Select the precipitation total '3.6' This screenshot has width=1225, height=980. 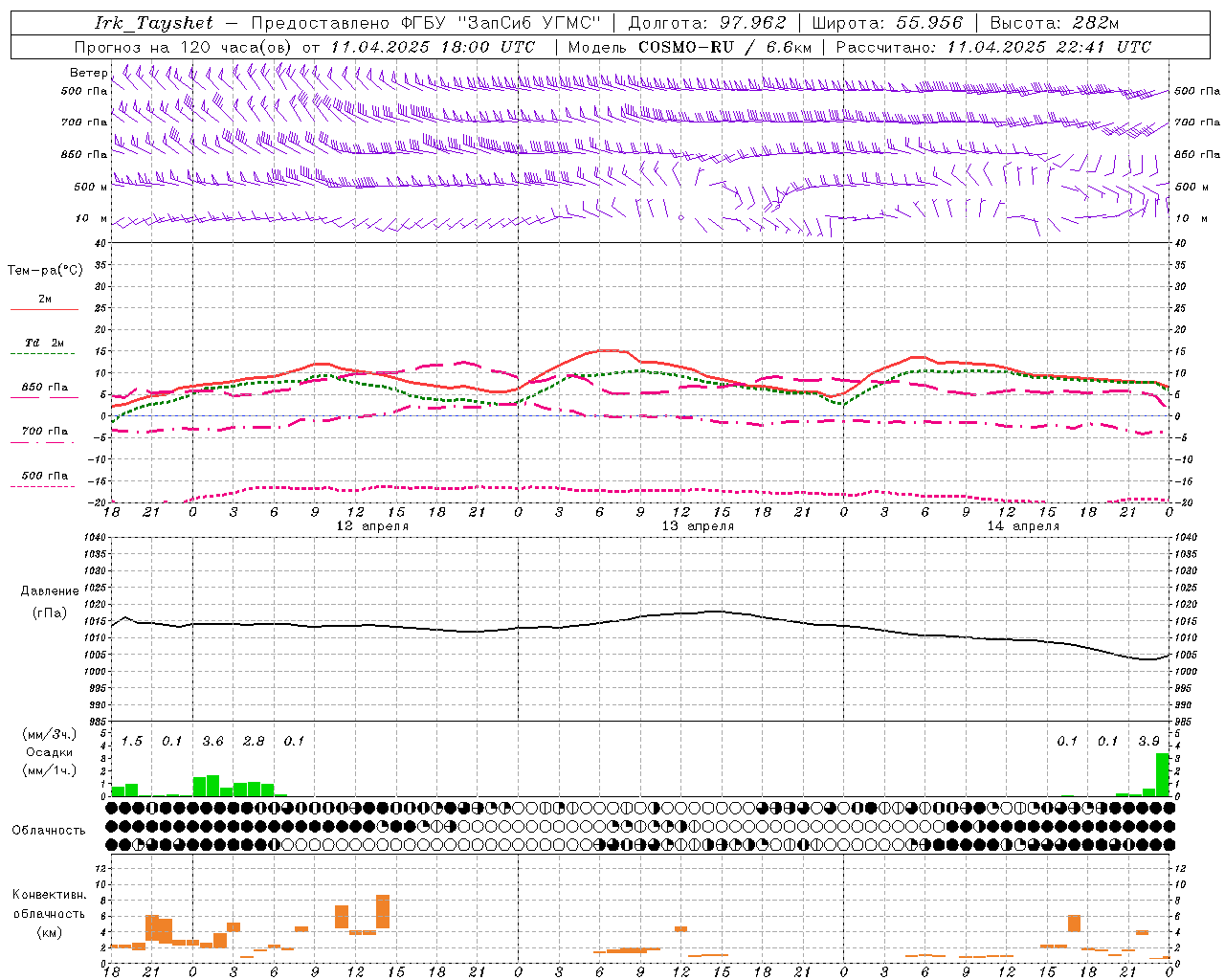click(x=212, y=742)
